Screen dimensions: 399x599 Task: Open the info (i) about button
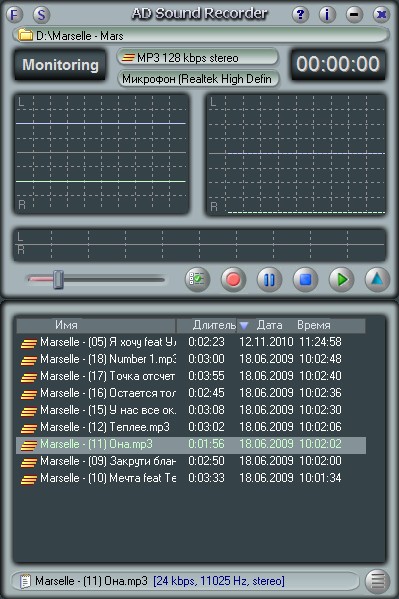(327, 15)
